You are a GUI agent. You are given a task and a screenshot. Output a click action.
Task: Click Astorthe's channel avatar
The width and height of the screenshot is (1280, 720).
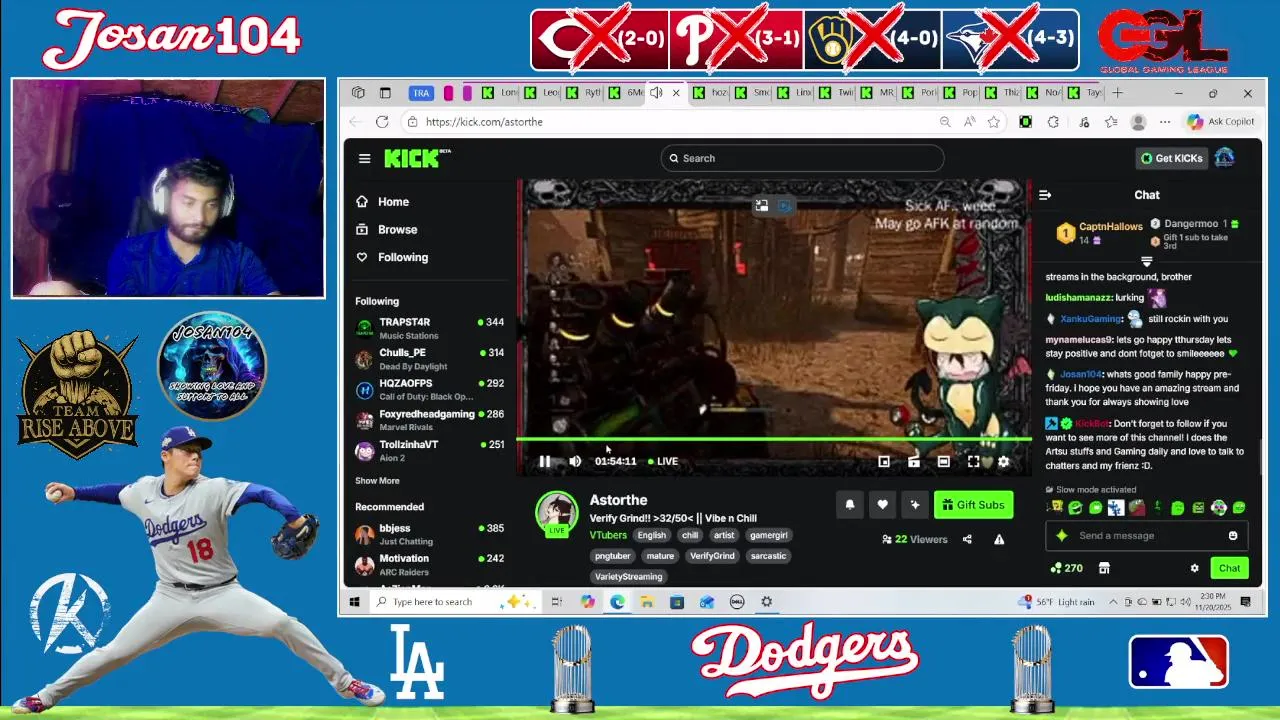(x=557, y=514)
